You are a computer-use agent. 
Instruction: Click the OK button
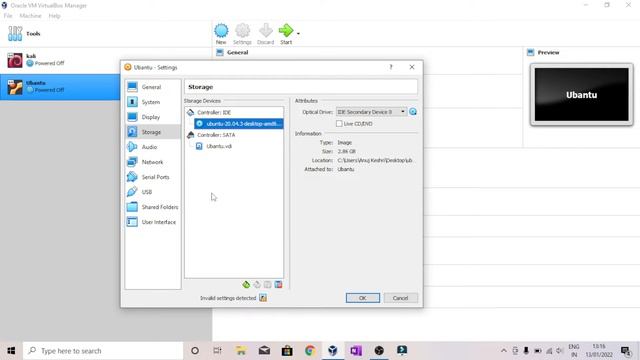[x=362, y=298]
